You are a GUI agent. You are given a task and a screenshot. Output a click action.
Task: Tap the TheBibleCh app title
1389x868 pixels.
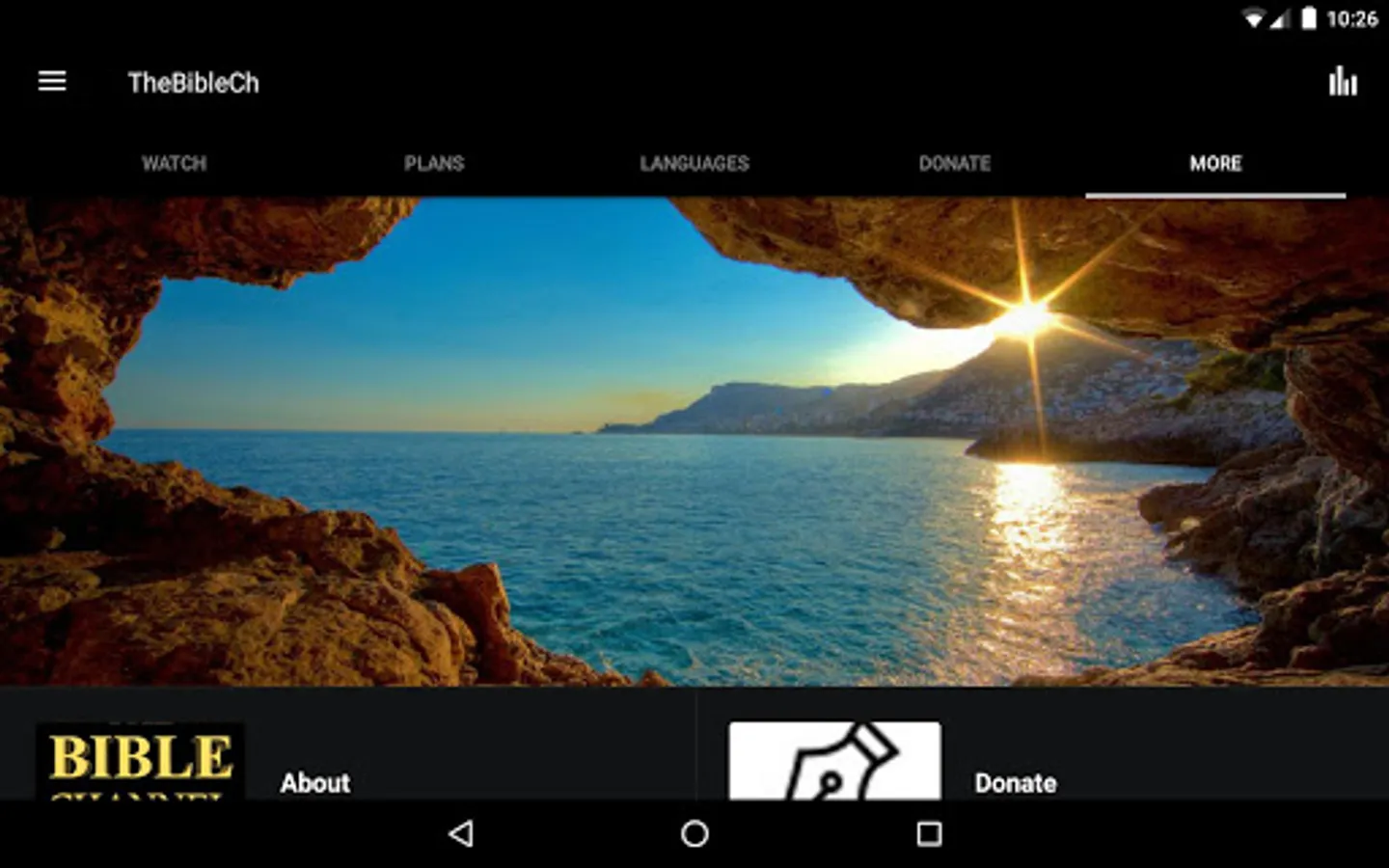pos(194,83)
